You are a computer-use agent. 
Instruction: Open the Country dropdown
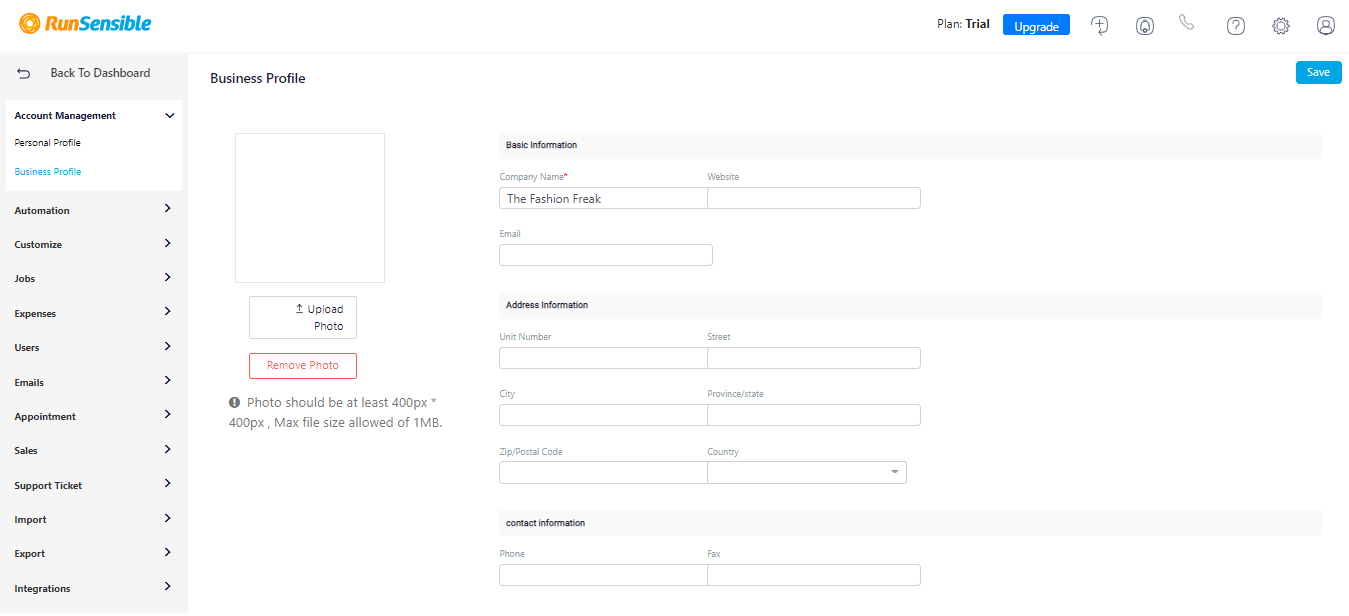point(807,472)
